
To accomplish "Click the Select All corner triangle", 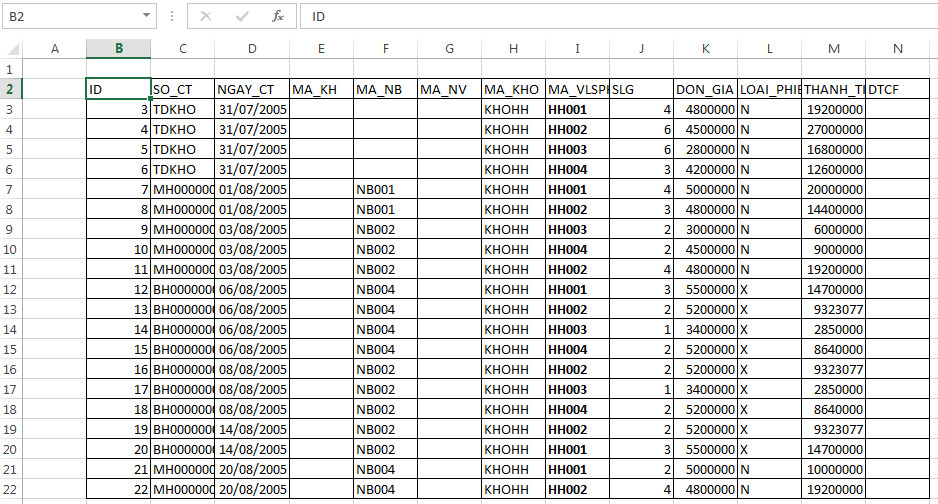I will (11, 49).
